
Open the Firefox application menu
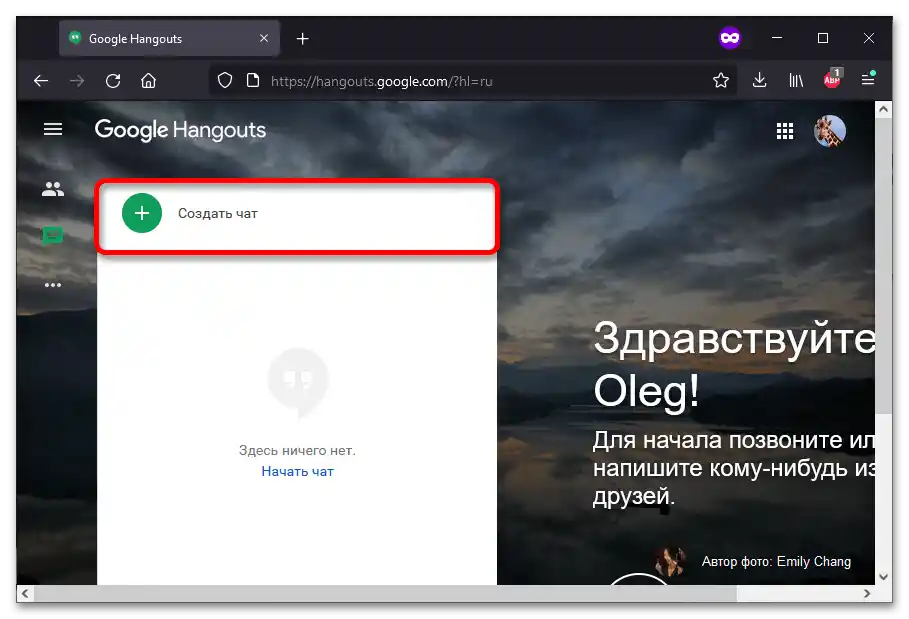868,79
